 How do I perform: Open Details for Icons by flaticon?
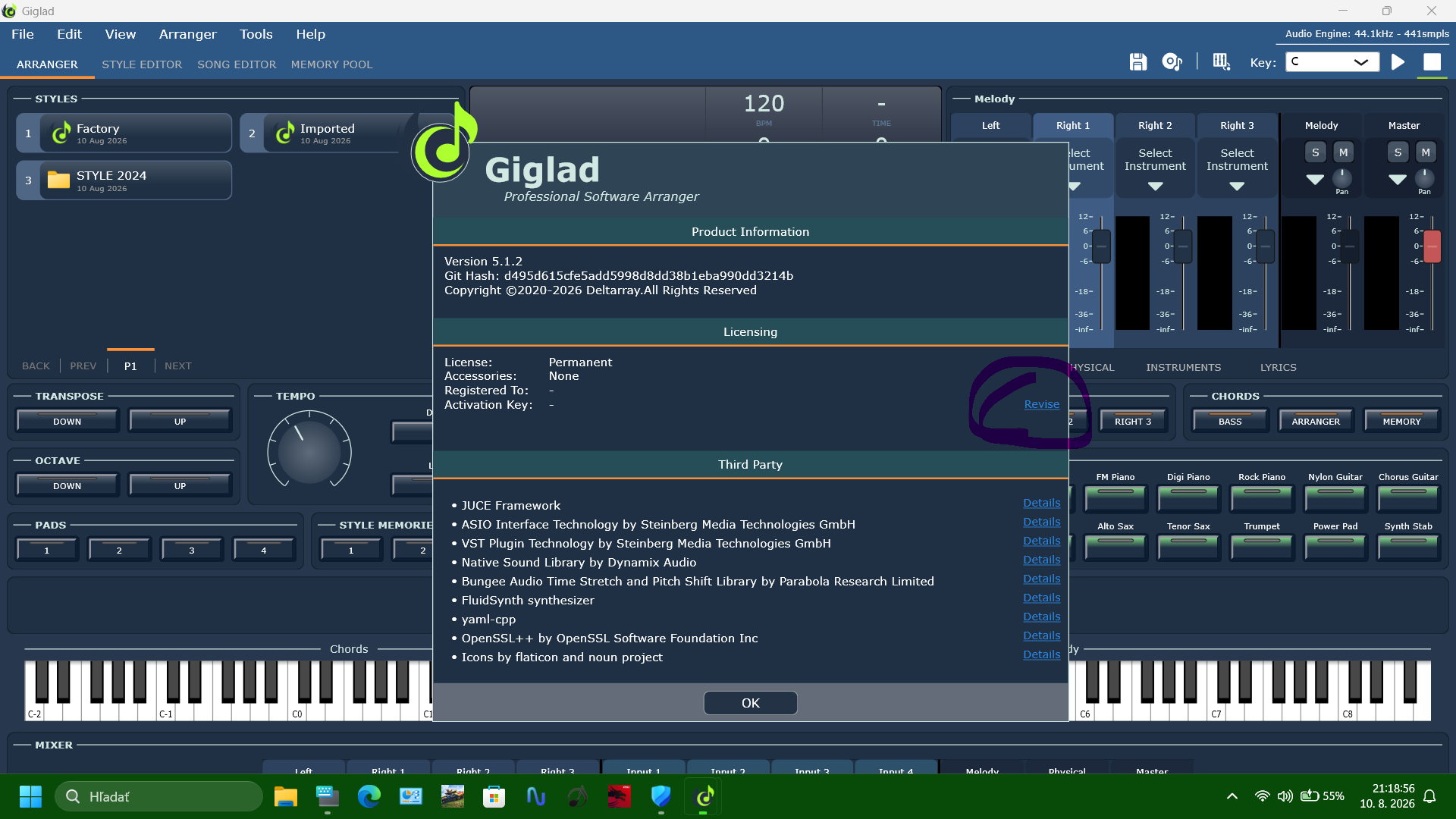point(1042,654)
